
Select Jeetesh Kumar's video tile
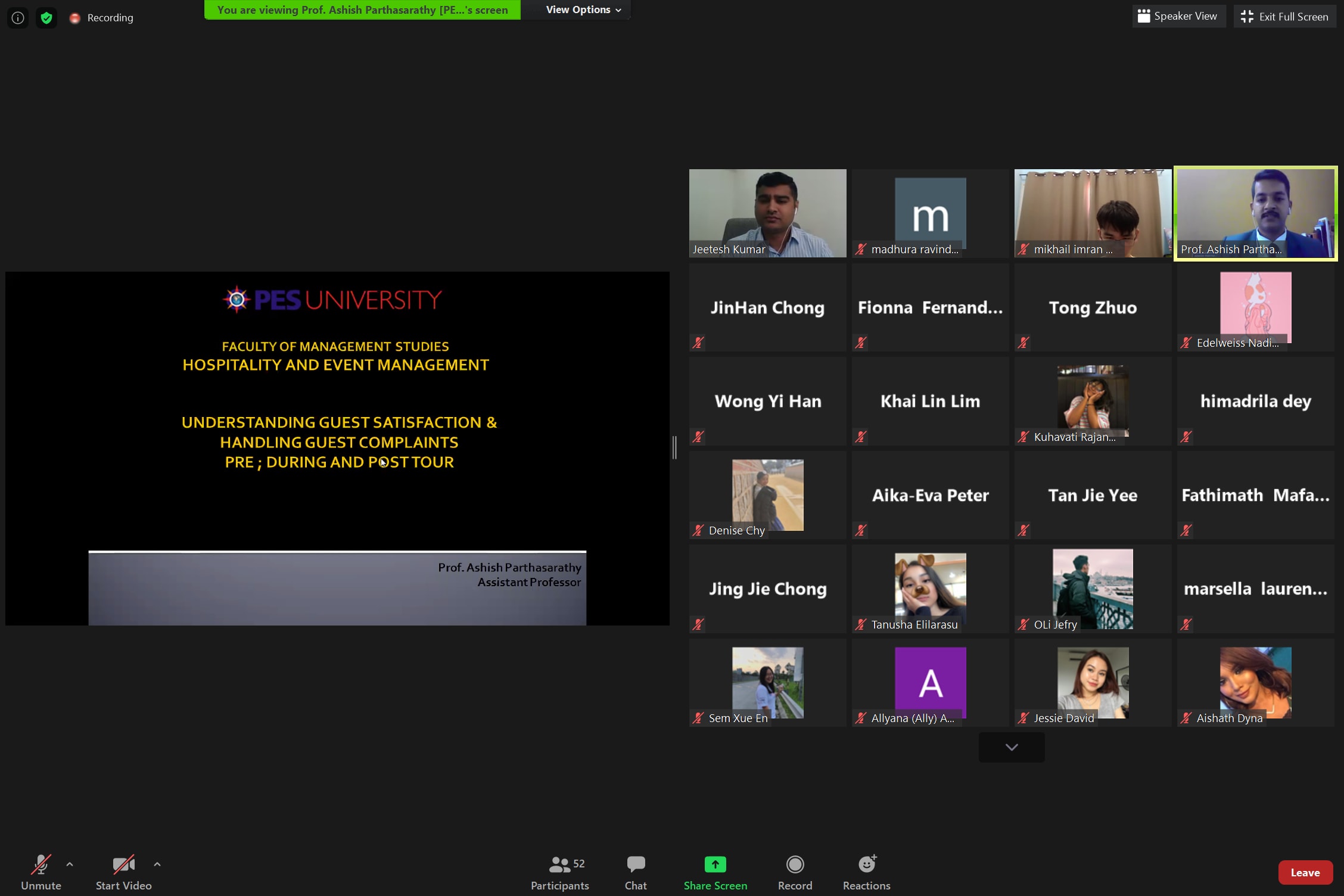pyautogui.click(x=767, y=213)
